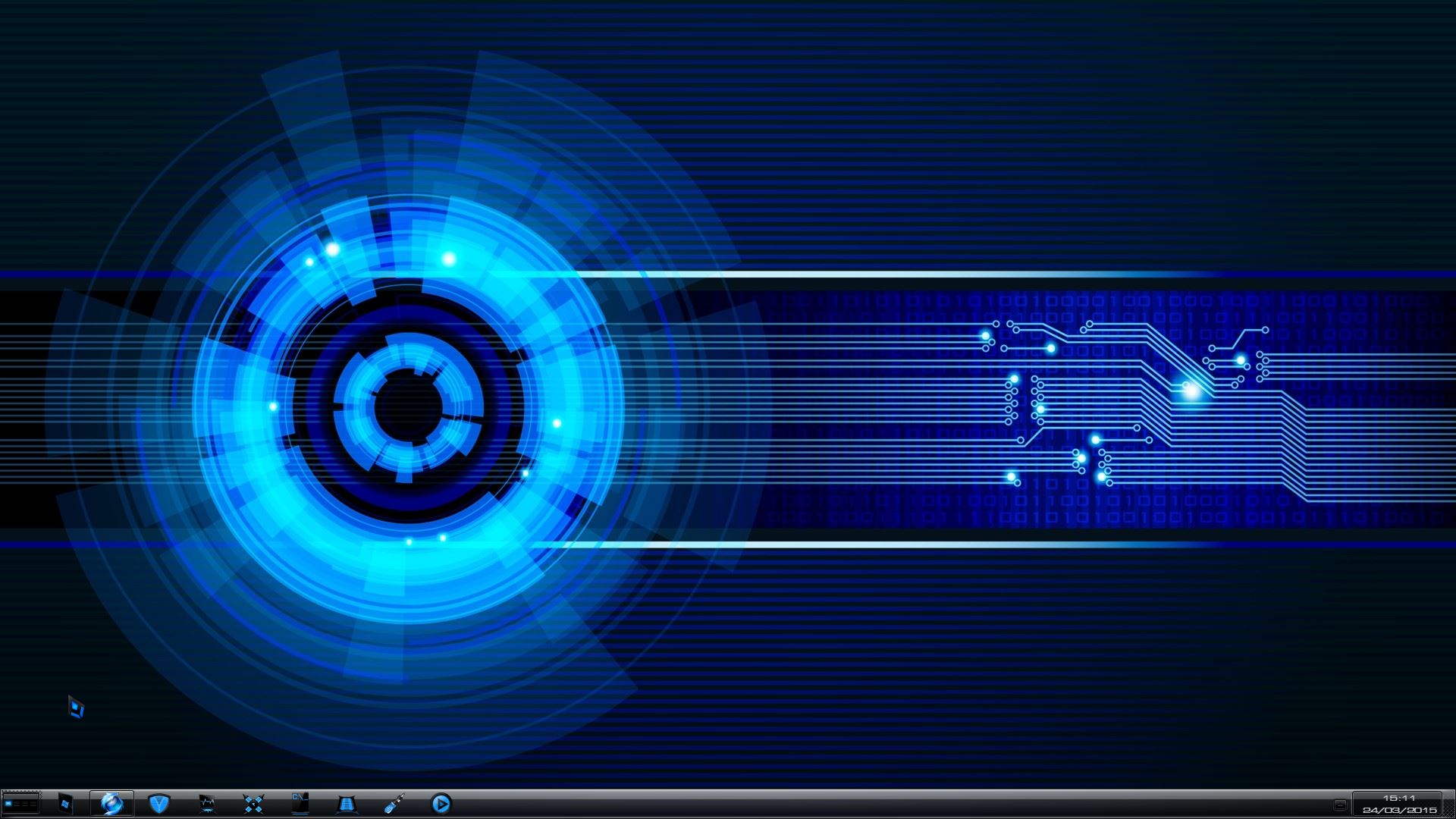Screen dimensions: 1456x819
Task: Switch to the second virtual desktop cell
Action: [17, 803]
